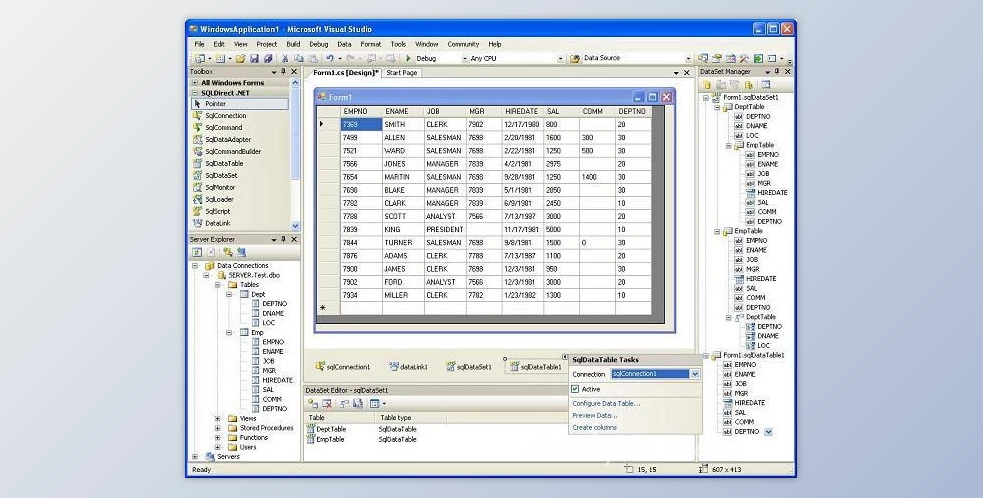Toggle auto-hide pin on the Toolbox panel
The width and height of the screenshot is (983, 498).
tap(283, 72)
